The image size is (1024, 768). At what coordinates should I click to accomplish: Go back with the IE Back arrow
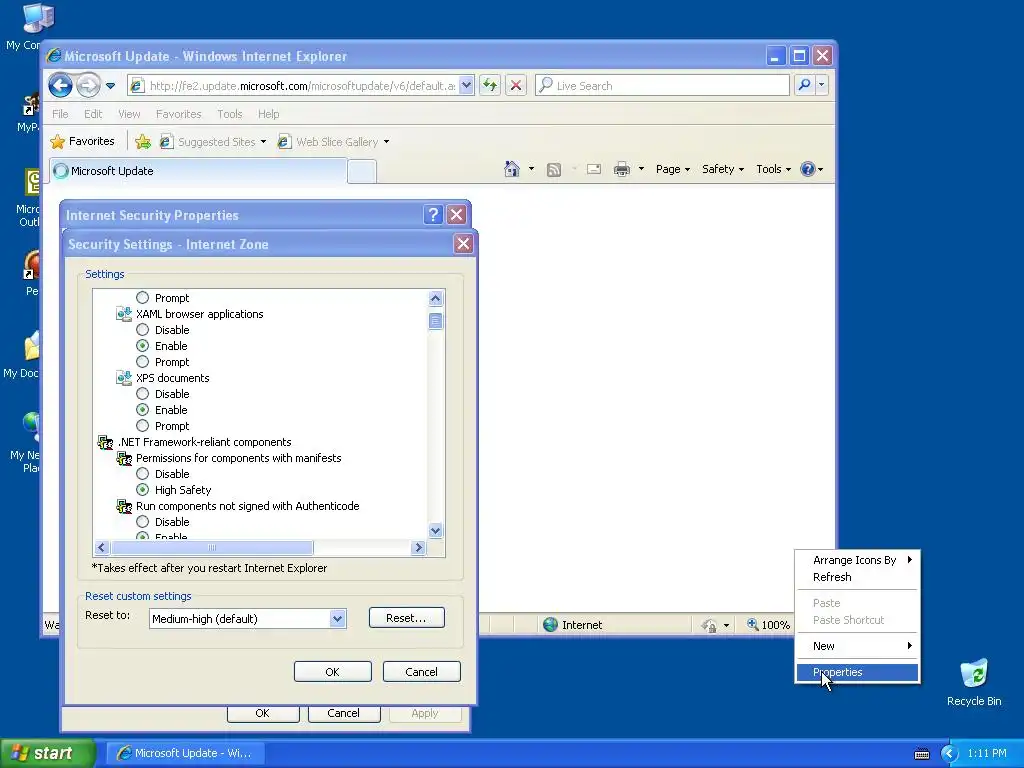pos(60,86)
